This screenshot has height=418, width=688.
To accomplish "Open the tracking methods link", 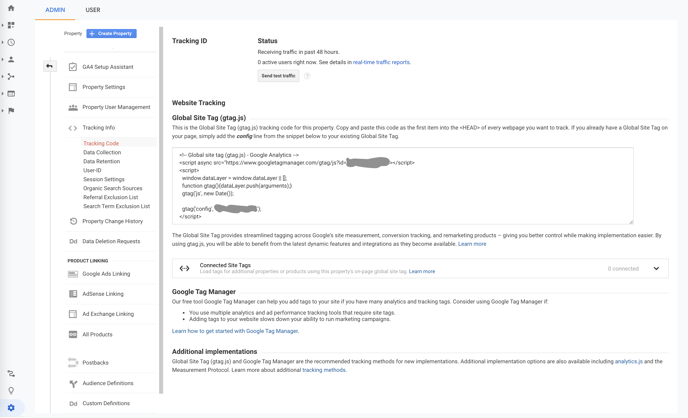I will 324,370.
